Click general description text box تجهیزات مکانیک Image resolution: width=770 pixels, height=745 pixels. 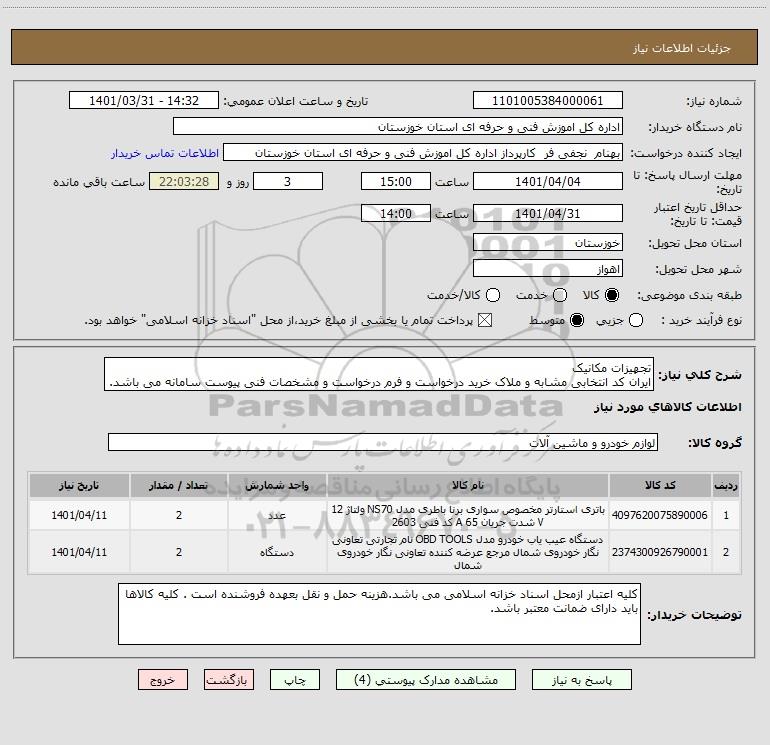pos(379,375)
